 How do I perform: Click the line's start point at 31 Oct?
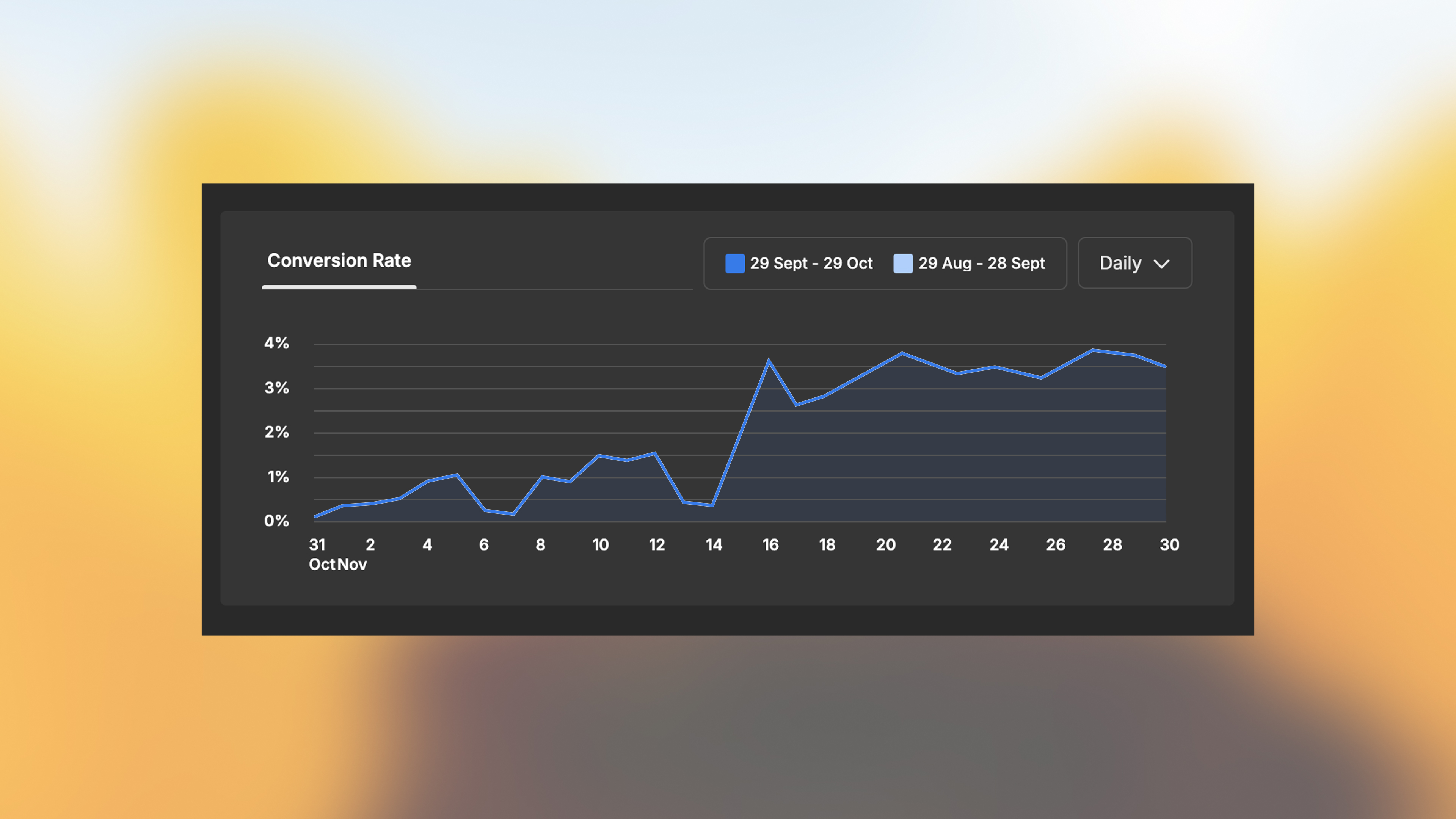click(x=315, y=516)
